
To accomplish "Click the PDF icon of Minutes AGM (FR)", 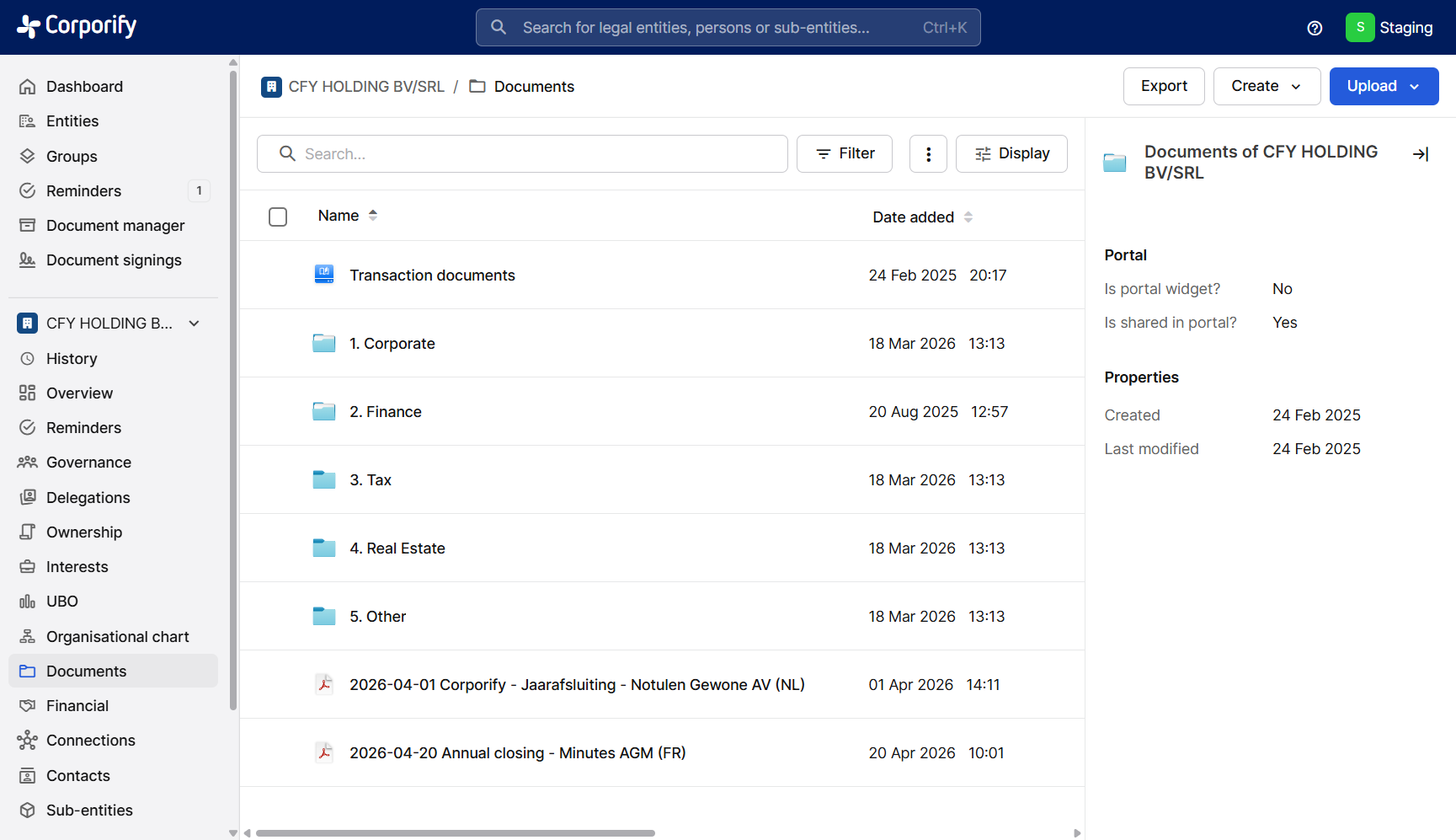I will (324, 752).
